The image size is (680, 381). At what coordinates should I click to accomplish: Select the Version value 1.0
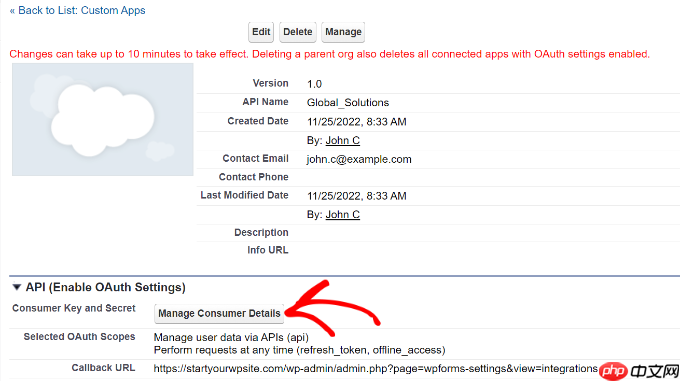pyautogui.click(x=314, y=84)
